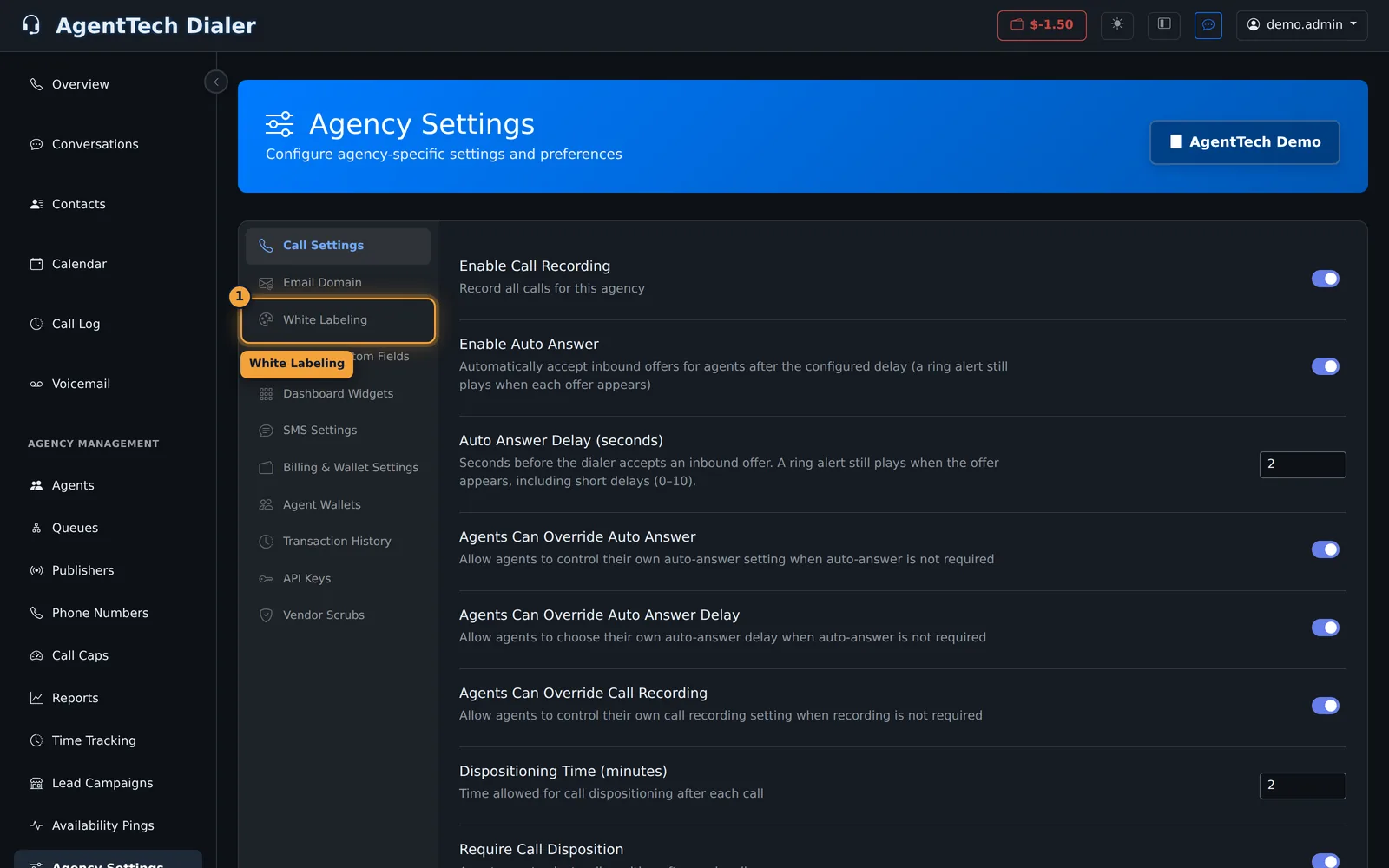Open the chat bubble icon in header
The width and height of the screenshot is (1389, 868).
(x=1208, y=24)
